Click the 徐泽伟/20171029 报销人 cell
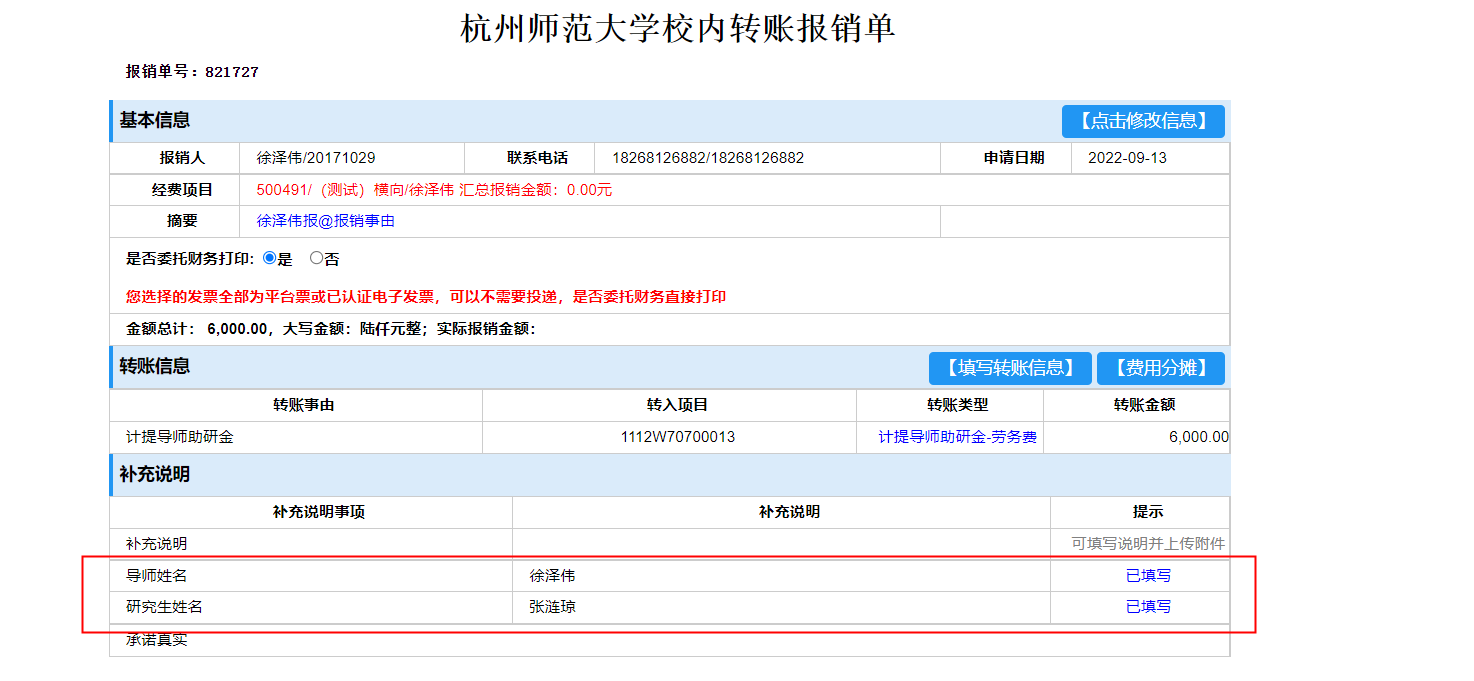The image size is (1474, 681). [x=352, y=158]
